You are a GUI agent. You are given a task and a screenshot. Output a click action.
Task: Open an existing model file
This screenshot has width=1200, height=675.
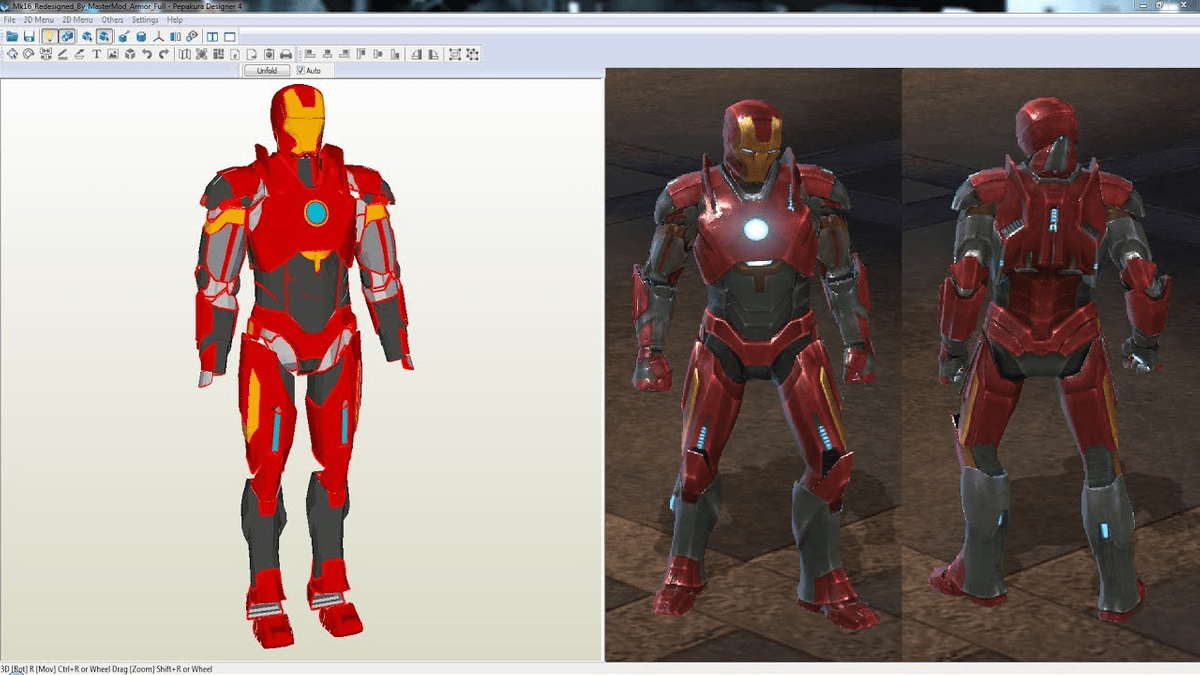tap(10, 35)
